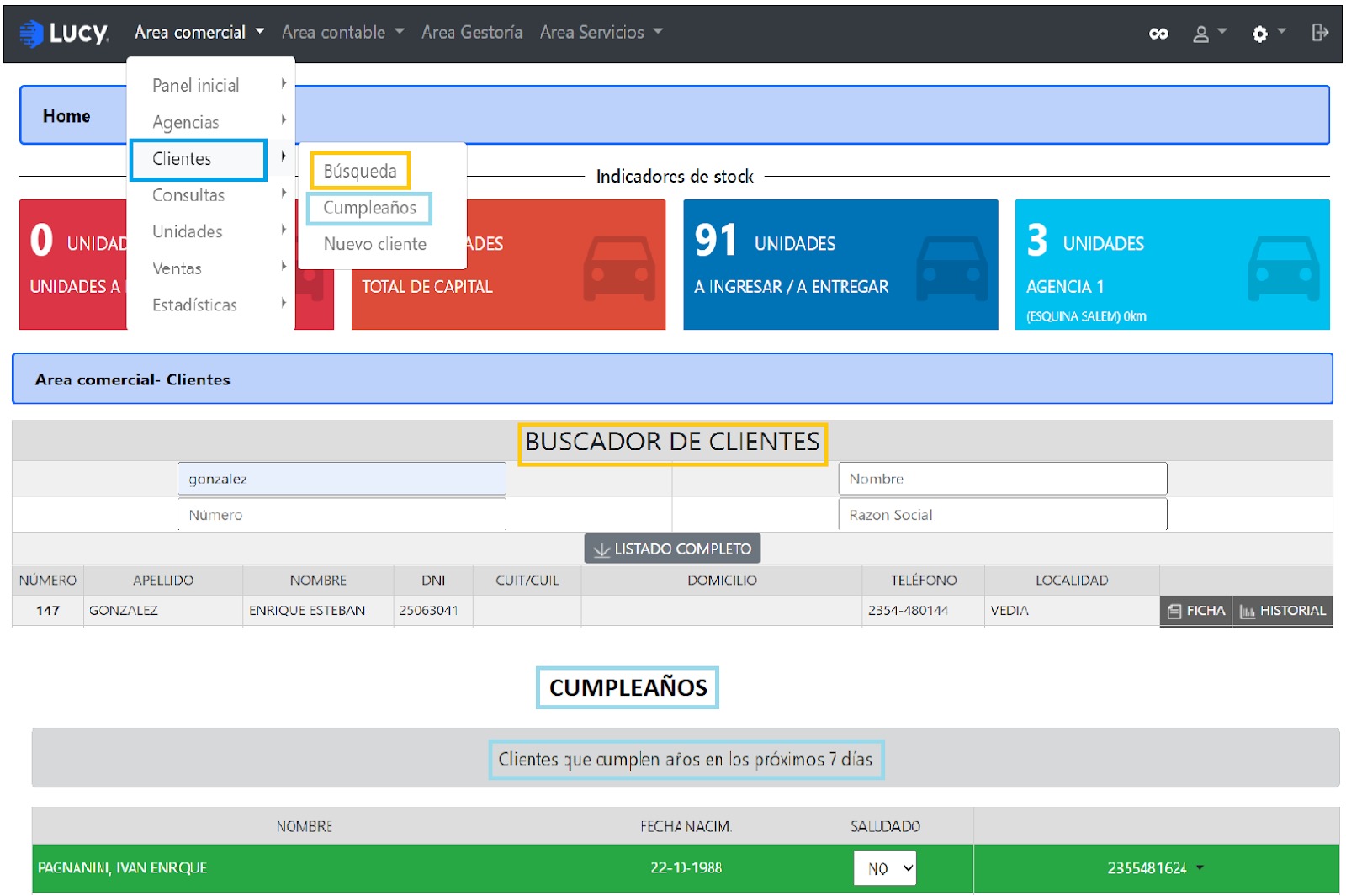
Task: Open FICHA for client Gonzalez
Action: 1196,611
